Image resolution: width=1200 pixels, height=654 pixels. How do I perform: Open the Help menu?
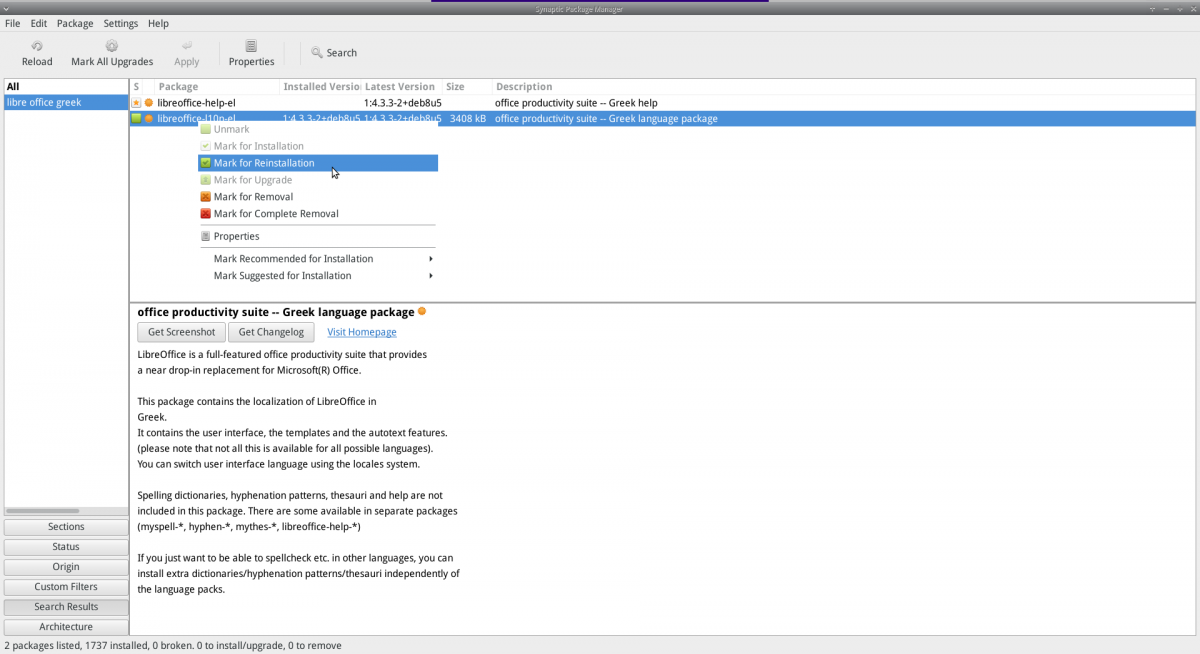click(x=158, y=23)
